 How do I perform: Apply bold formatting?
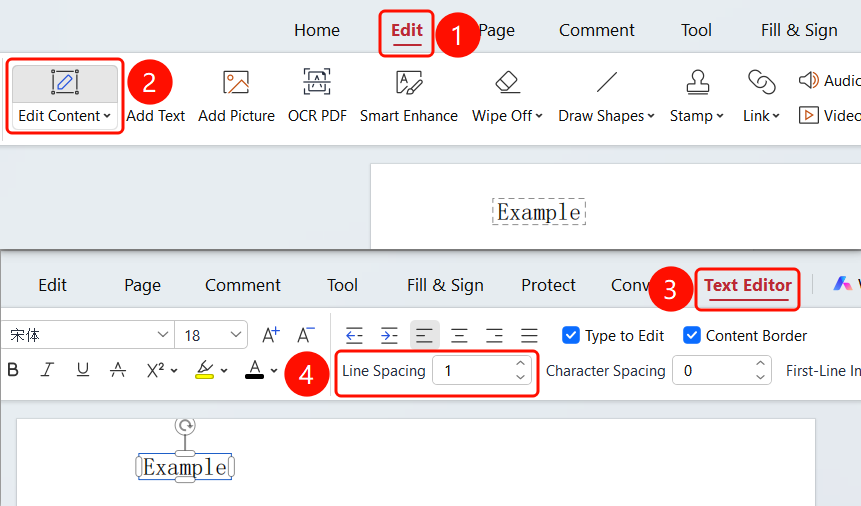tap(13, 370)
